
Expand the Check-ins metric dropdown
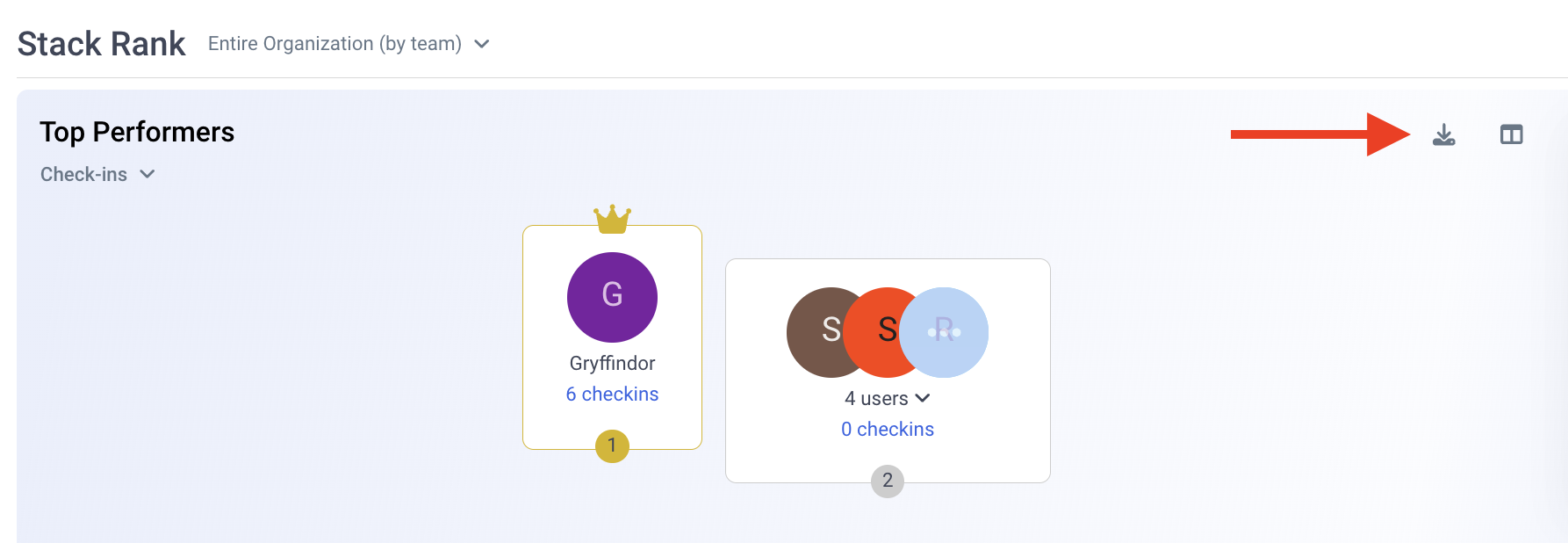(97, 174)
